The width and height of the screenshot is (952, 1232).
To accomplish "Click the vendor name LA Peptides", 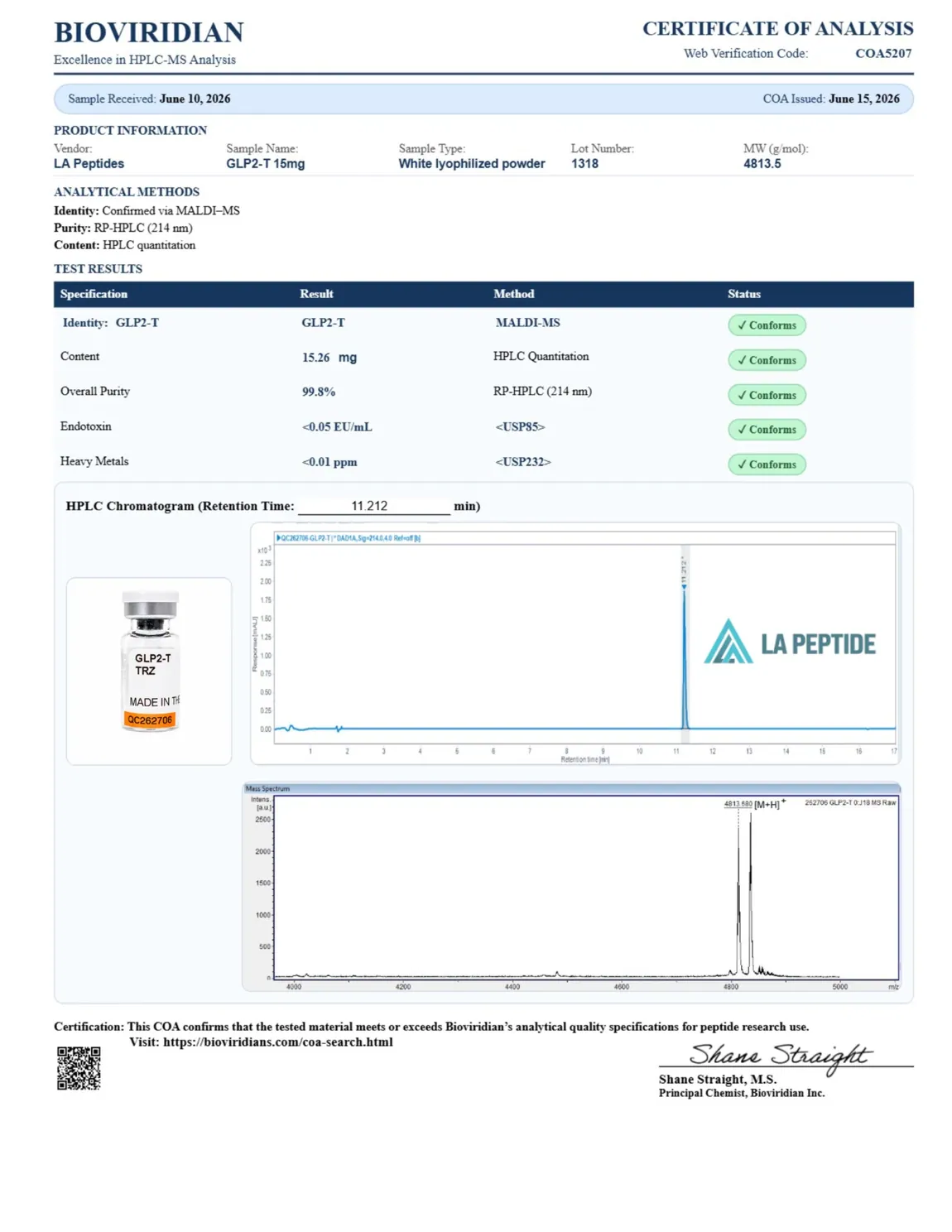I will pyautogui.click(x=89, y=164).
